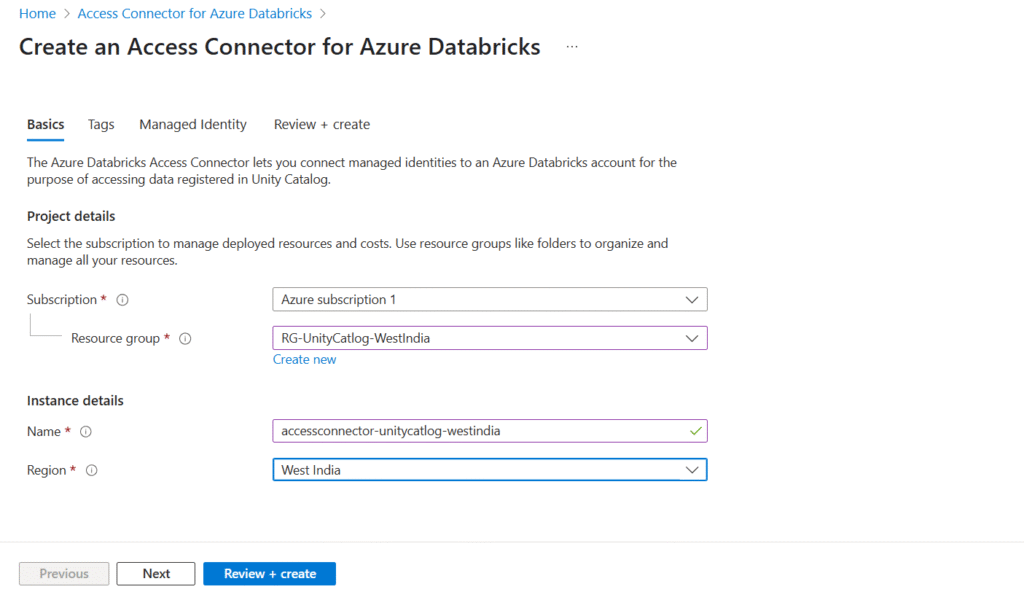This screenshot has width=1024, height=600.
Task: Click the Previous button
Action: coord(64,574)
